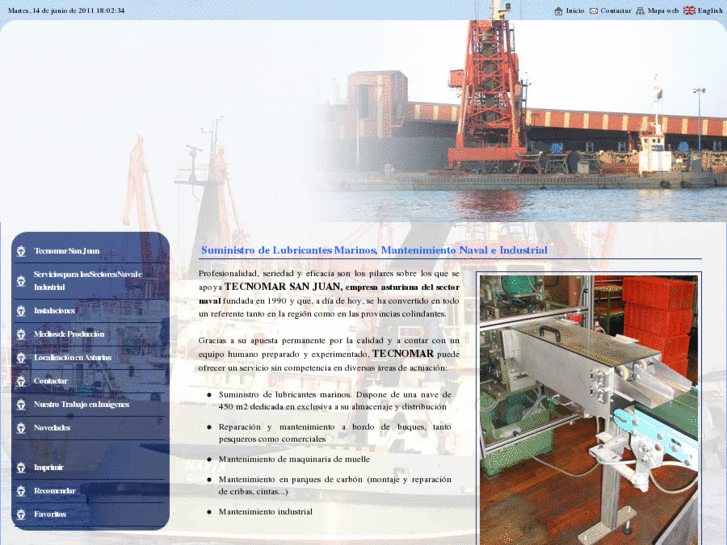Click the anchor icon next to Servicios para los Sectores

click(21, 281)
